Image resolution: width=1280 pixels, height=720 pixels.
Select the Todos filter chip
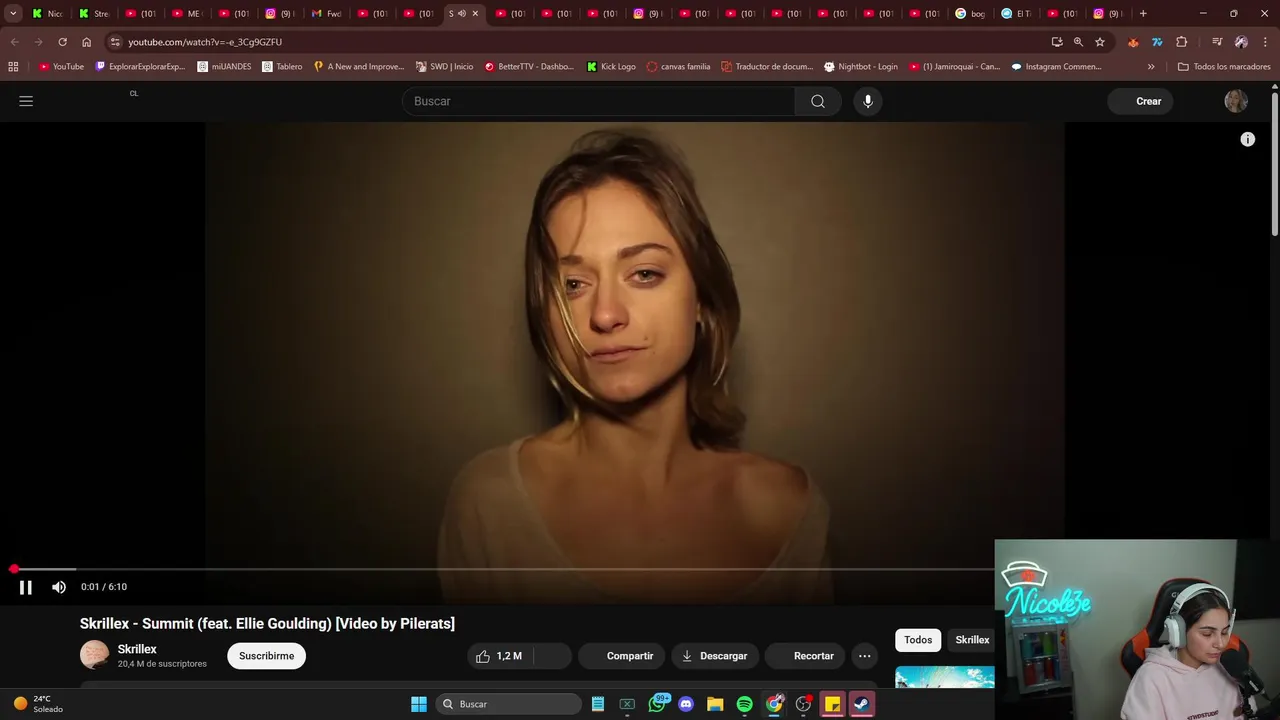pyautogui.click(x=918, y=640)
